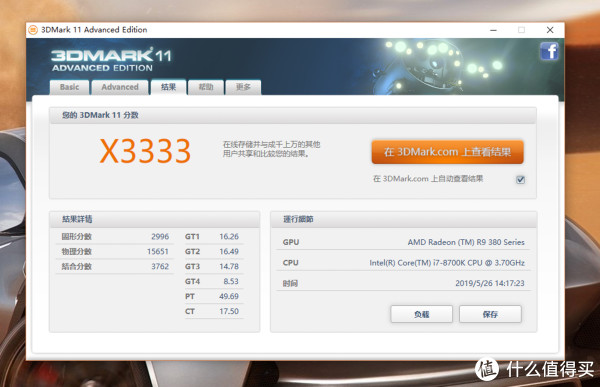Click the GT1 value 16.26
Viewport: 600px width, 387px height.
click(229, 237)
